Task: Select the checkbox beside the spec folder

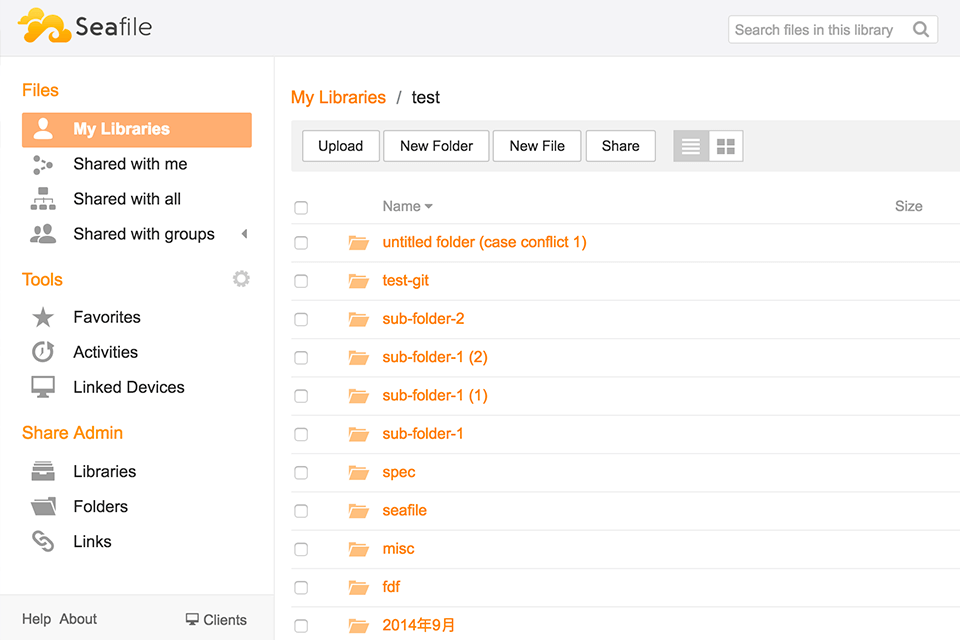Action: [x=301, y=473]
